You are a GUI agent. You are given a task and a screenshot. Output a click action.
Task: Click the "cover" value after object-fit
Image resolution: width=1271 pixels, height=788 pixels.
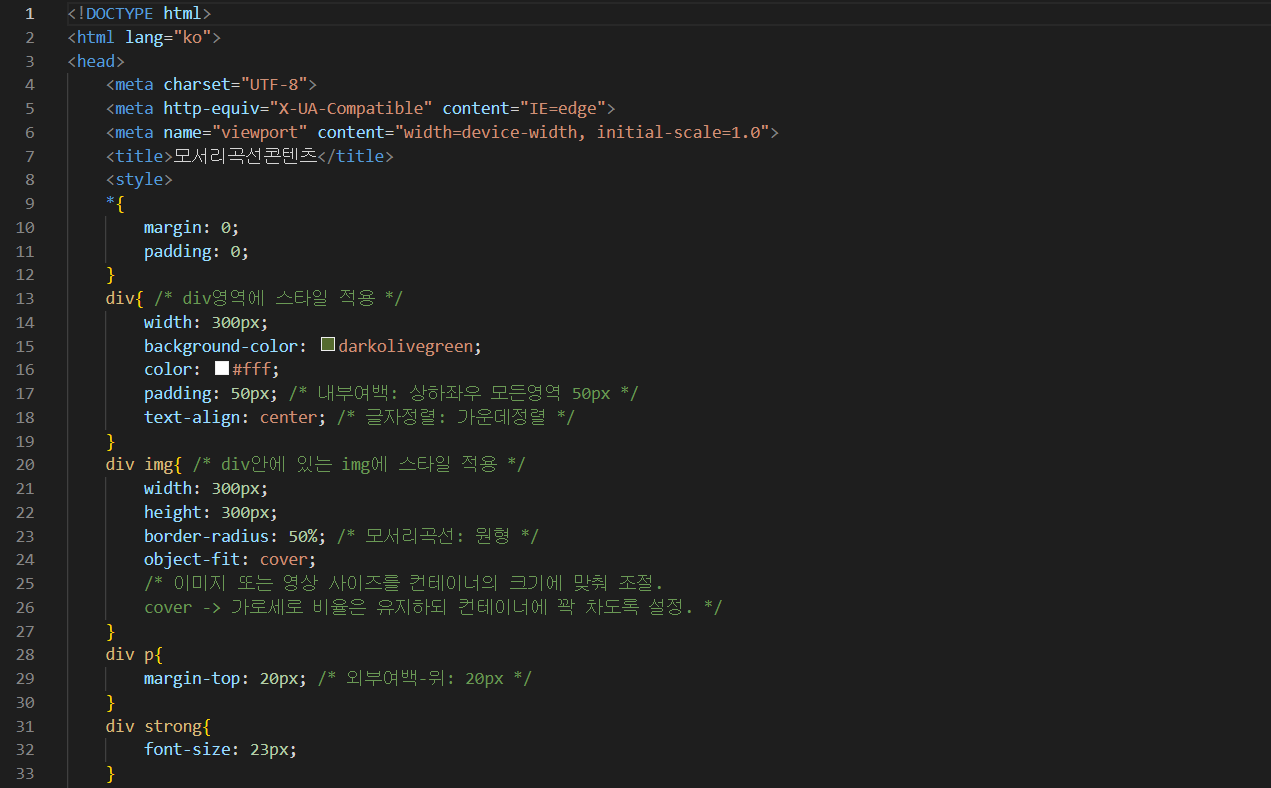283,560
